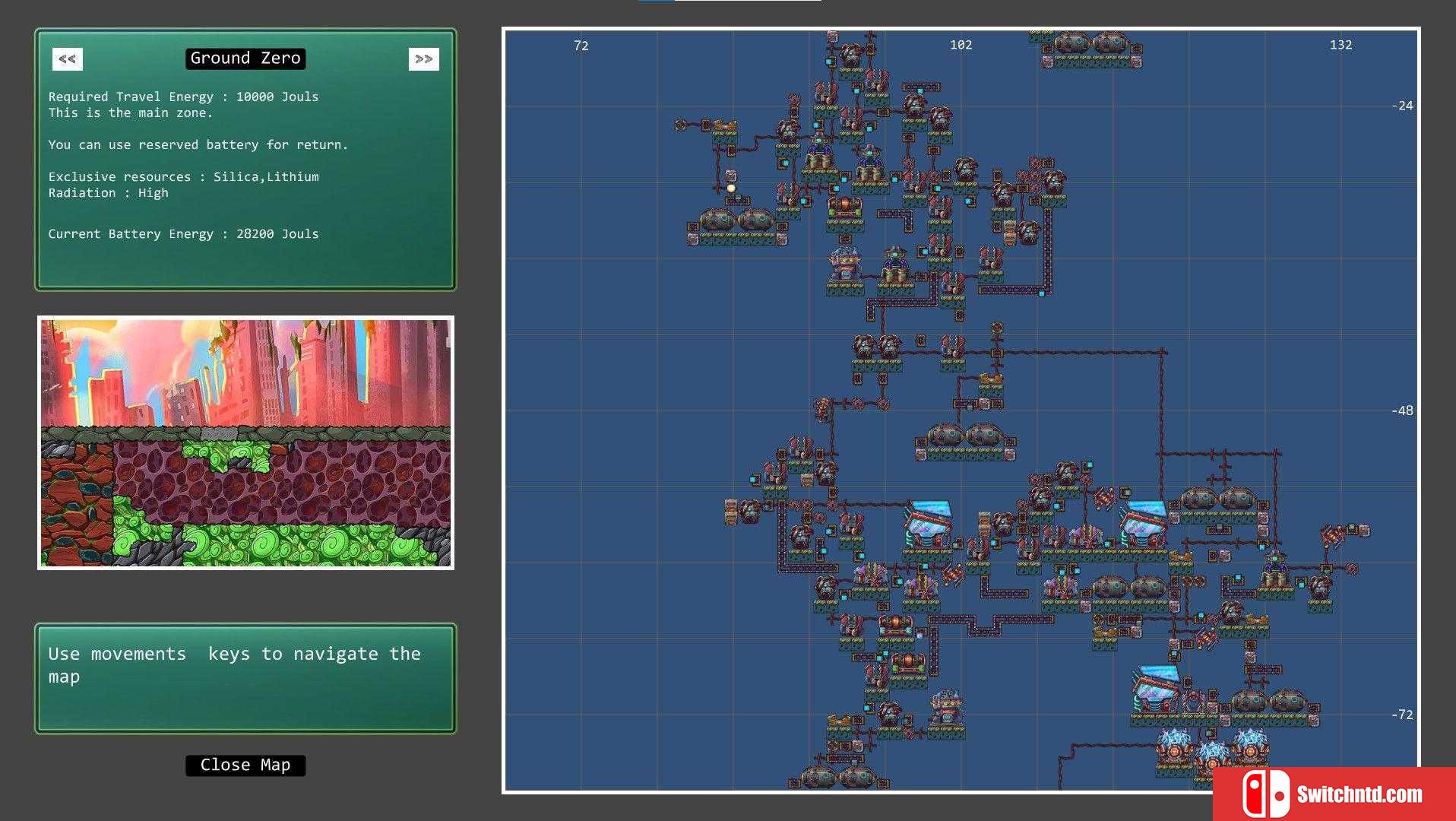Screen dimensions: 1456x821
Task: Go to next zone with >> button
Action: coord(423,59)
